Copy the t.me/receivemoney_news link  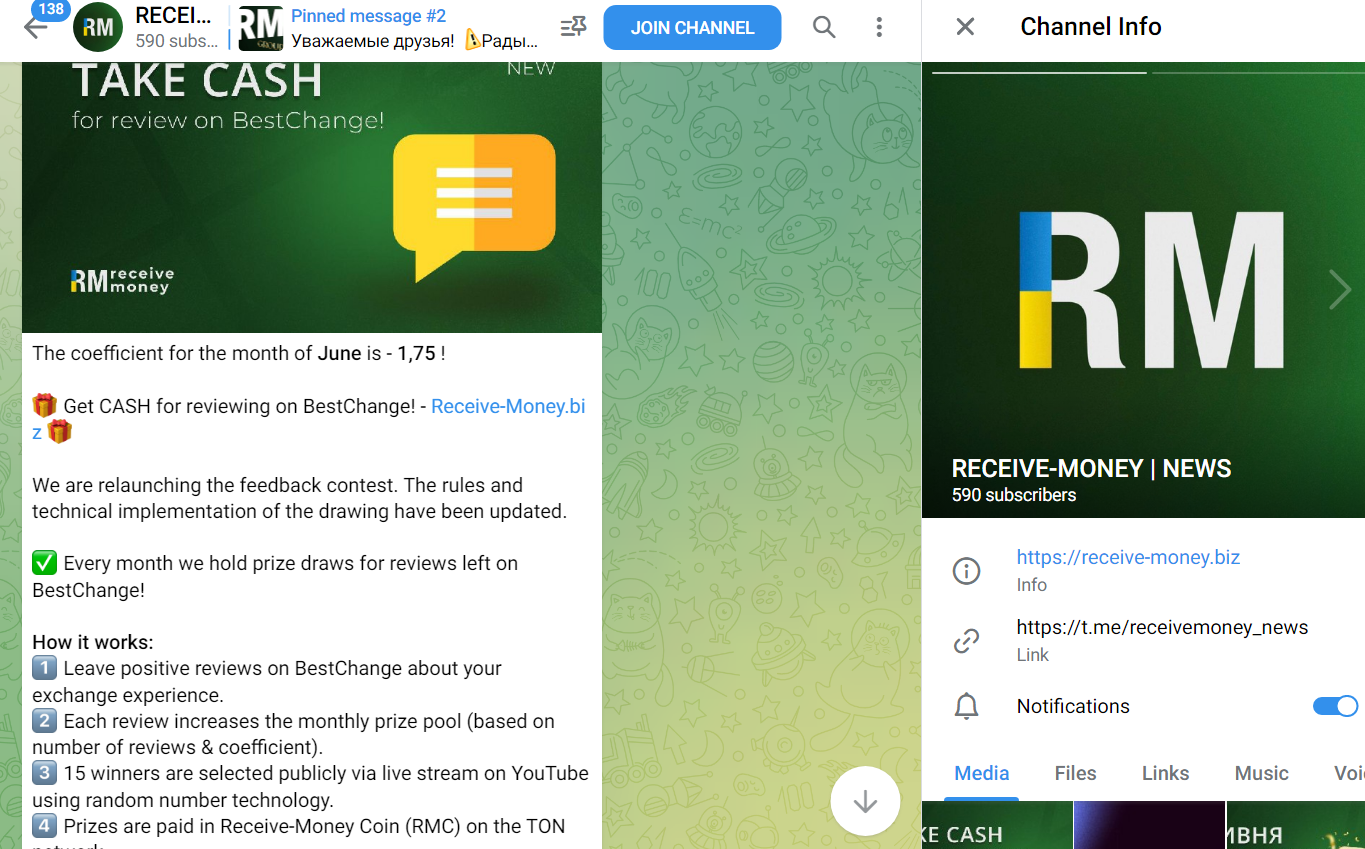click(1162, 628)
